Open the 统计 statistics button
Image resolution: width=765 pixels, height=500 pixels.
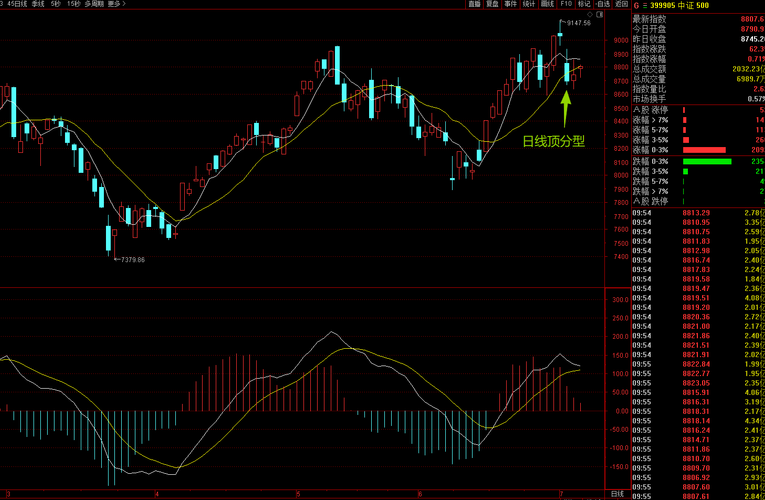[529, 4]
